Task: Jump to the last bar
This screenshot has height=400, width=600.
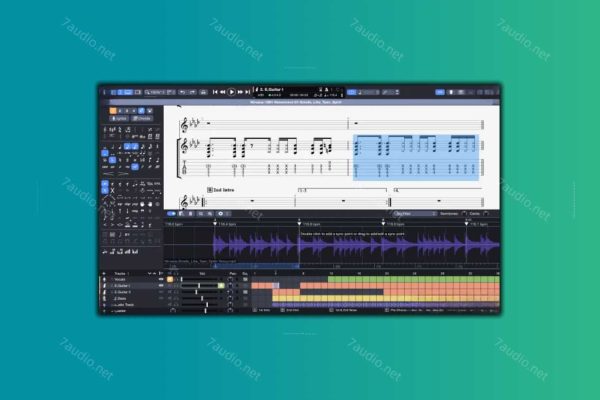Action: pos(248,92)
